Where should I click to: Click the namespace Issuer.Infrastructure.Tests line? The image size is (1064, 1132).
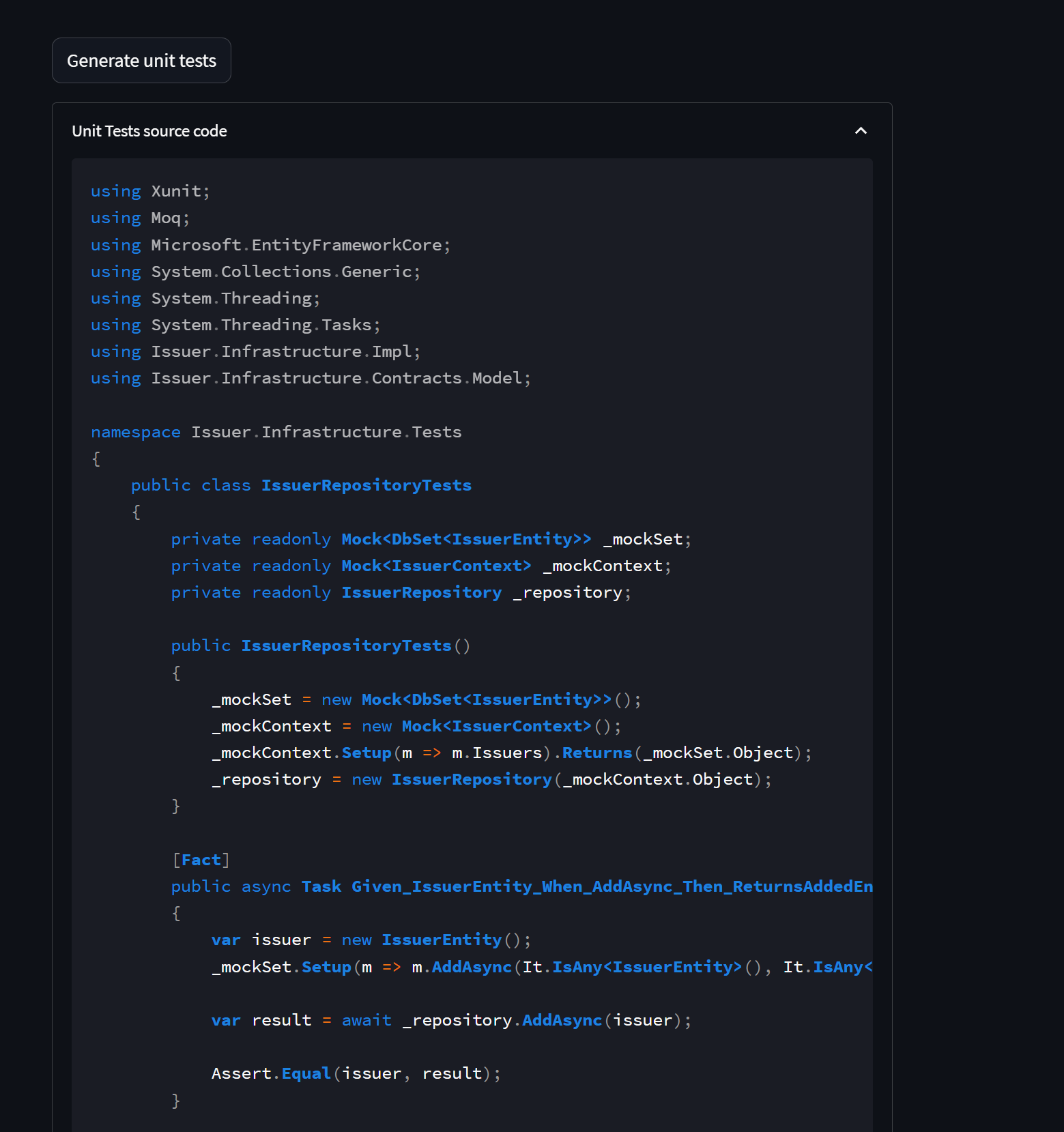coord(276,432)
